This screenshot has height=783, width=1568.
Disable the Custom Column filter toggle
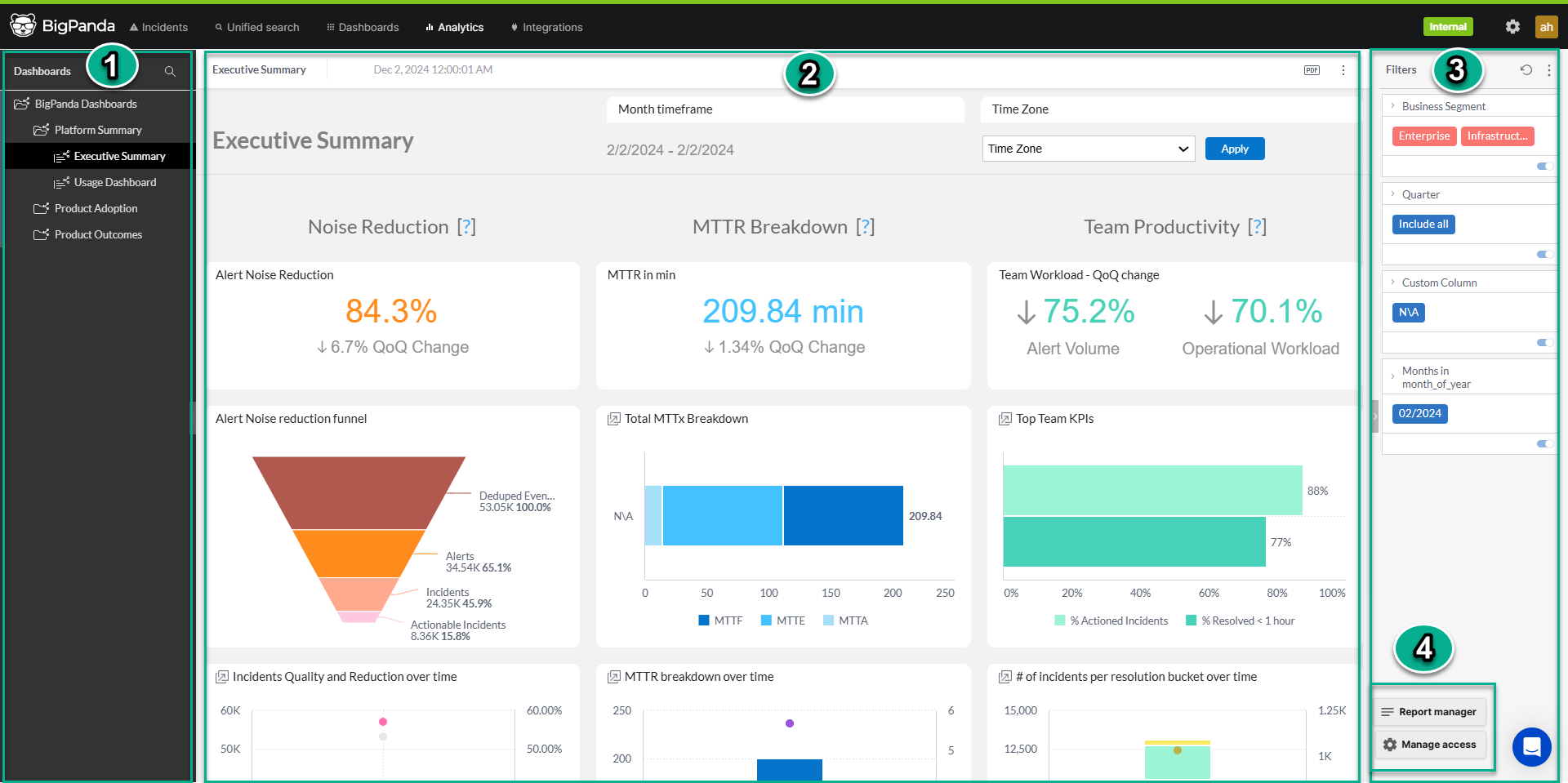pyautogui.click(x=1543, y=342)
